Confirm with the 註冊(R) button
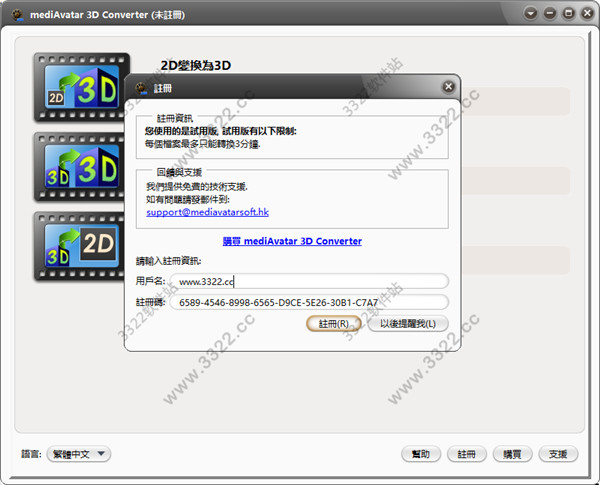Image resolution: width=600 pixels, height=485 pixels. [x=334, y=324]
